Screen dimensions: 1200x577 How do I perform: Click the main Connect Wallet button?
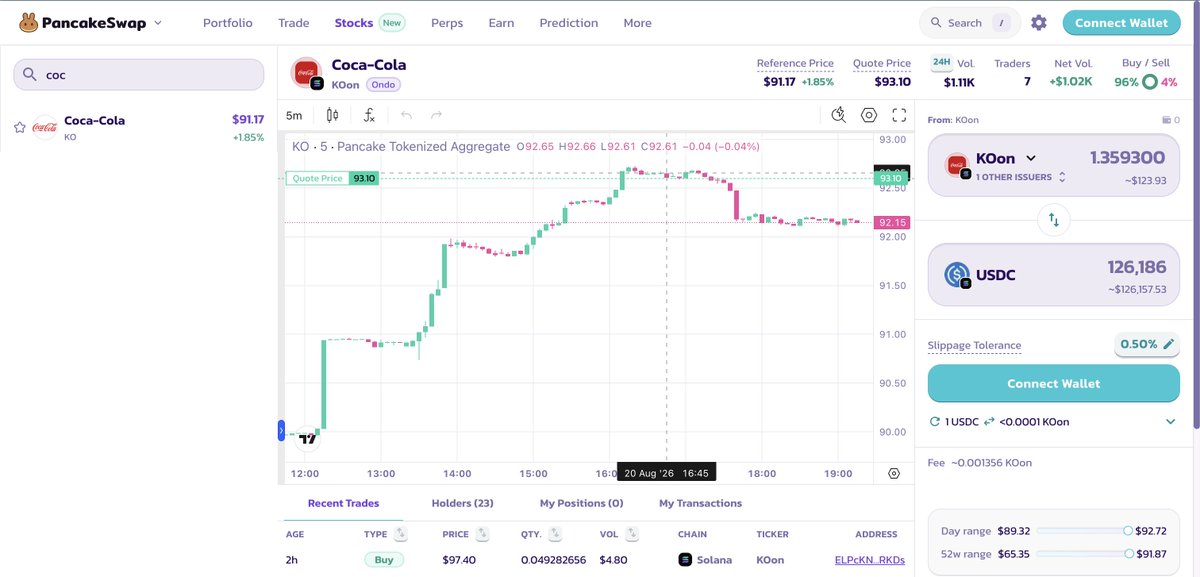(x=1053, y=384)
